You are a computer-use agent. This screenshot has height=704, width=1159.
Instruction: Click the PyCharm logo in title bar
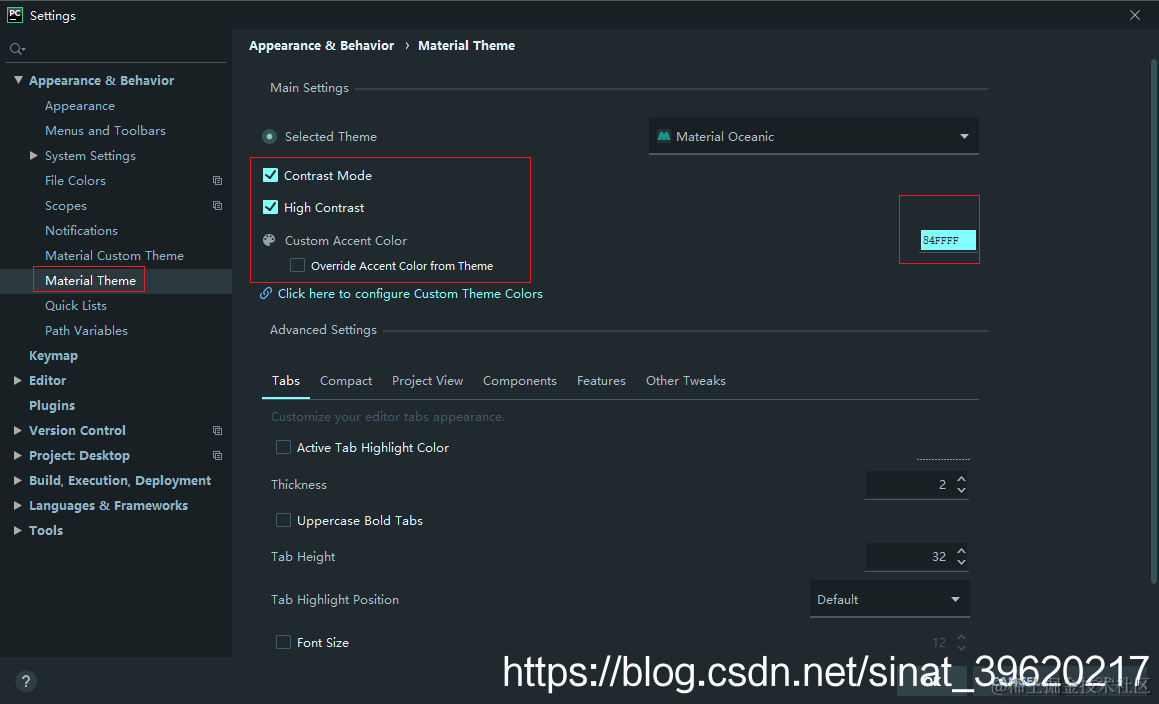(x=15, y=15)
